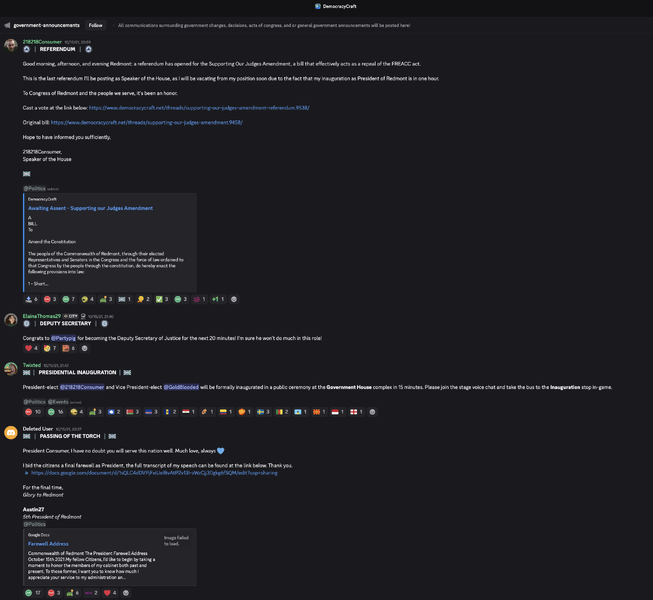
Task: Click the 'PASSING OF THE TORCH' heading text
Action: pos(70,436)
